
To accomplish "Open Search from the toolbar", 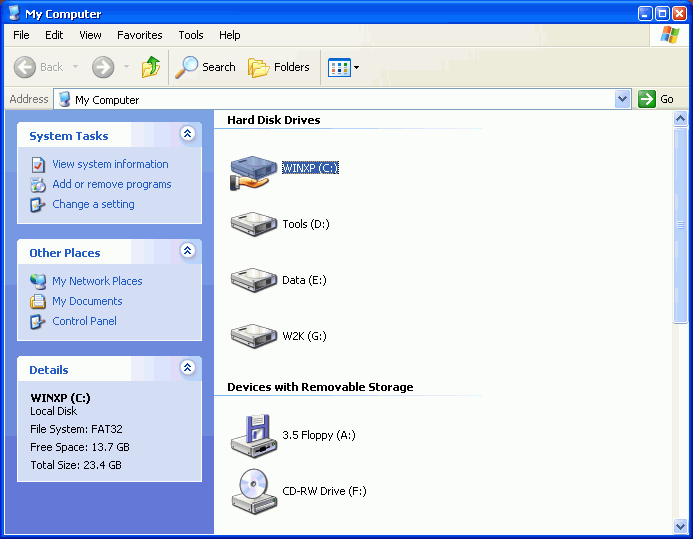I will coord(205,67).
